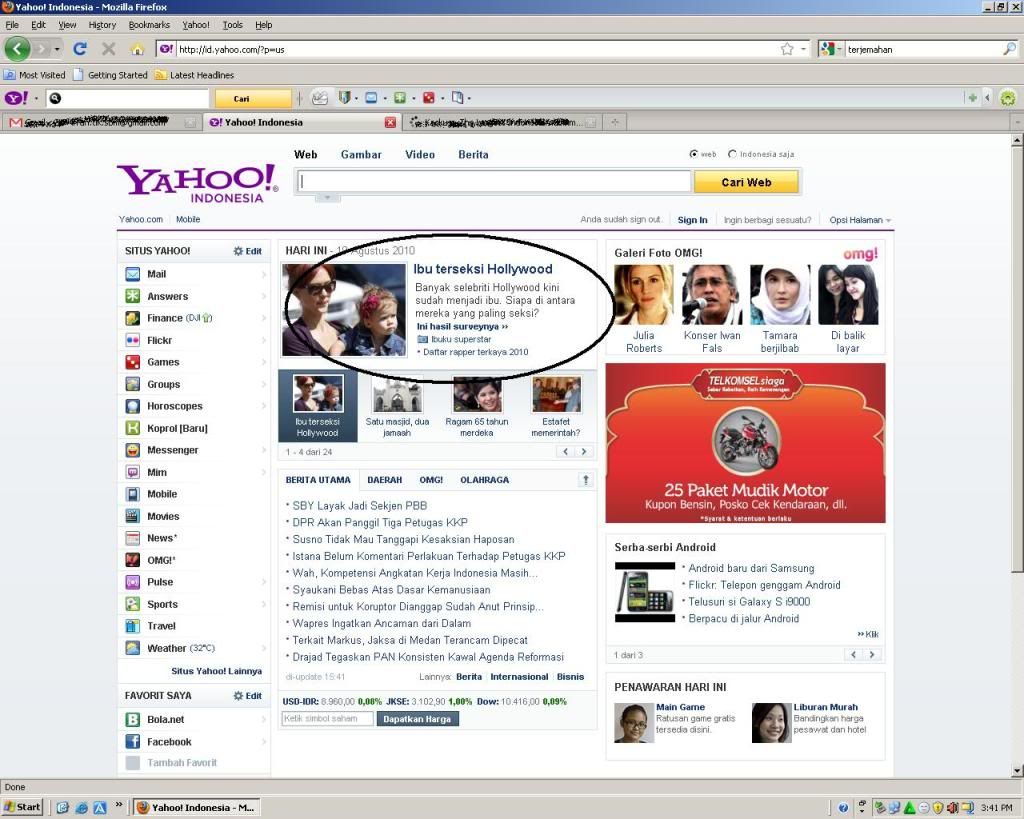Open the Movies clapperboard icon
The width and height of the screenshot is (1024, 819).
coord(133,516)
